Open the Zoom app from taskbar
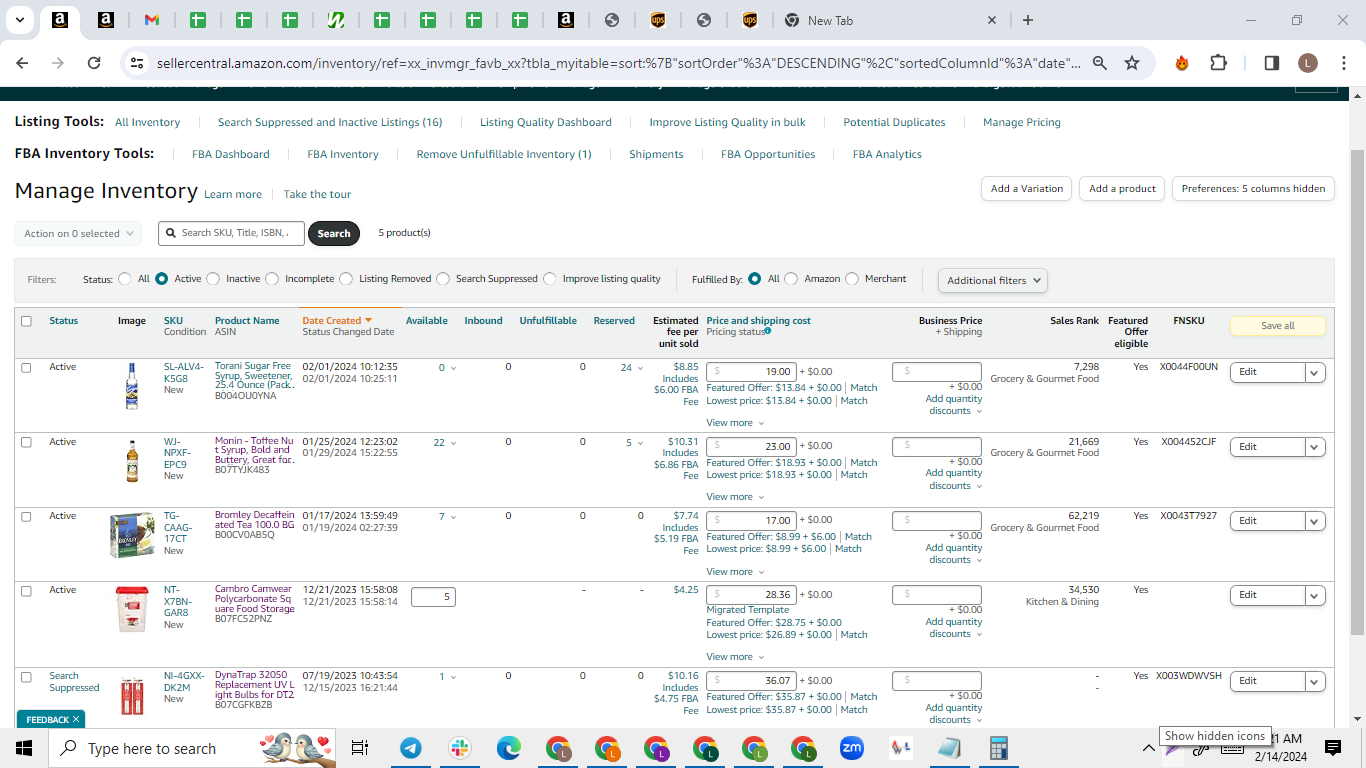This screenshot has width=1366, height=768. pos(852,748)
